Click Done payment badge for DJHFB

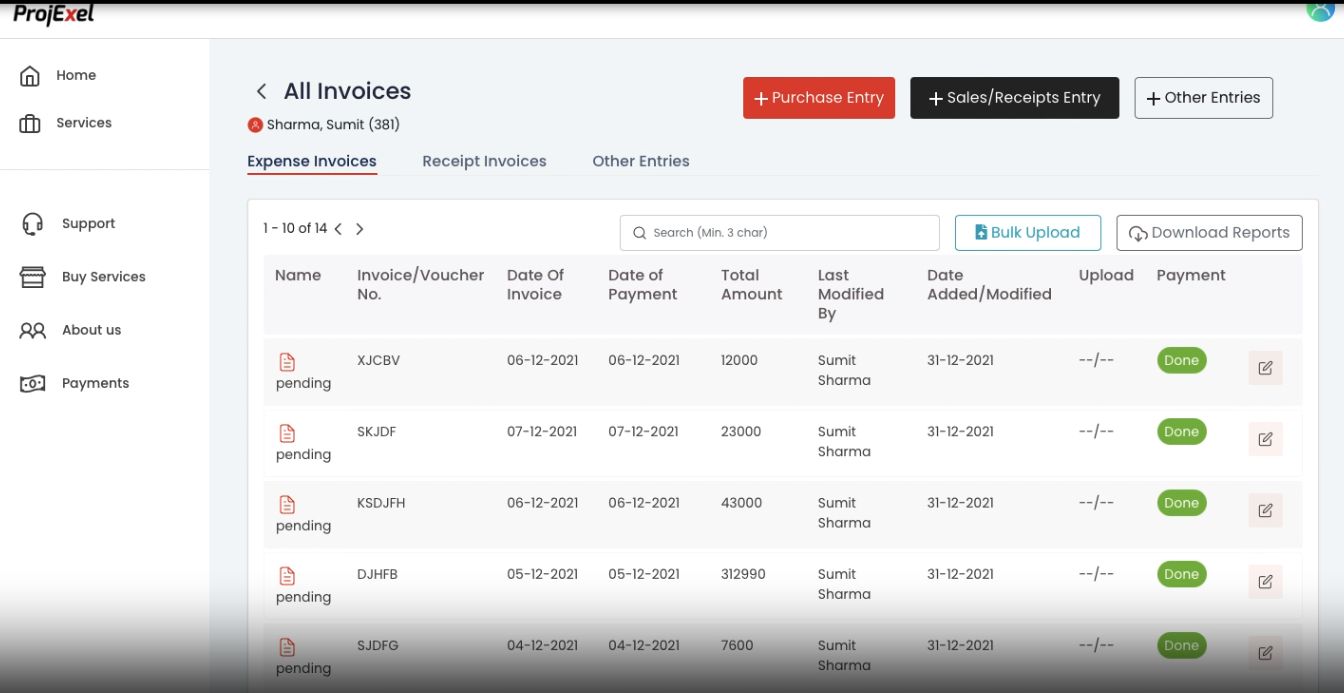tap(1181, 575)
